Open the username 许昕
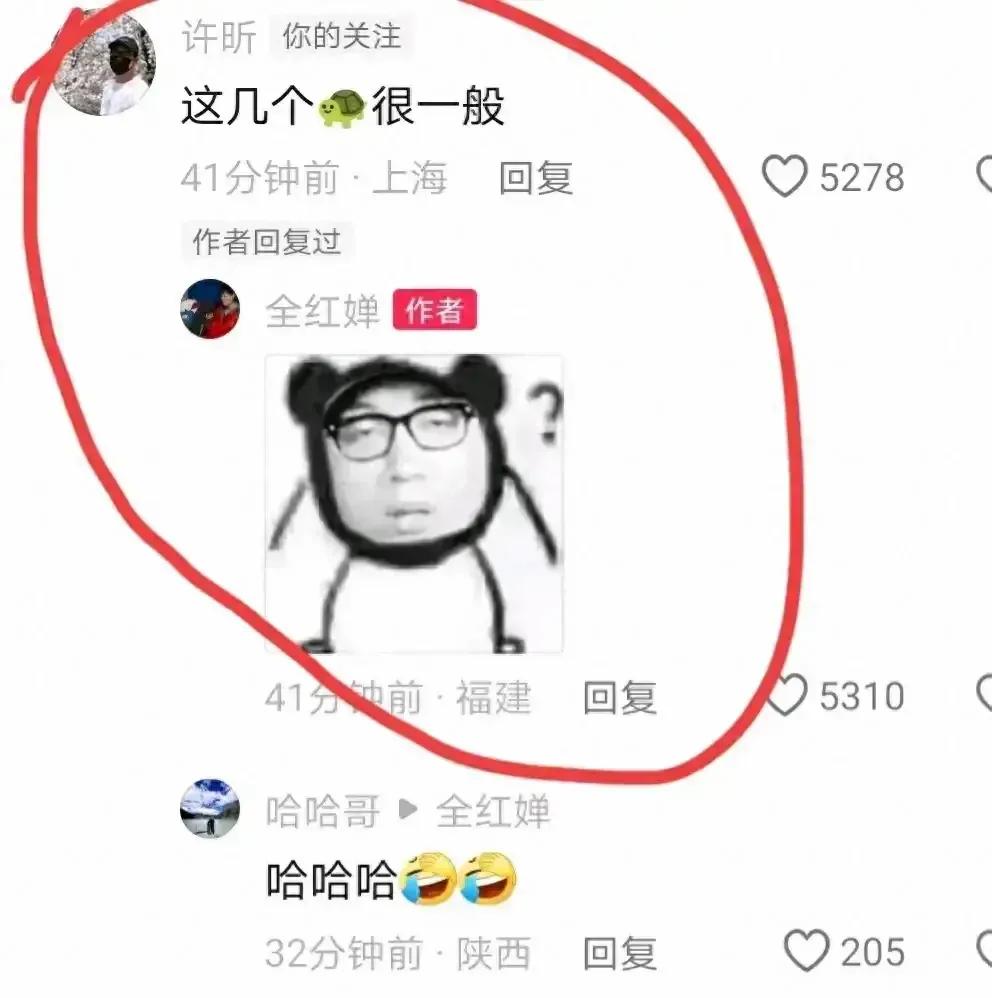The image size is (992, 998). 219,36
